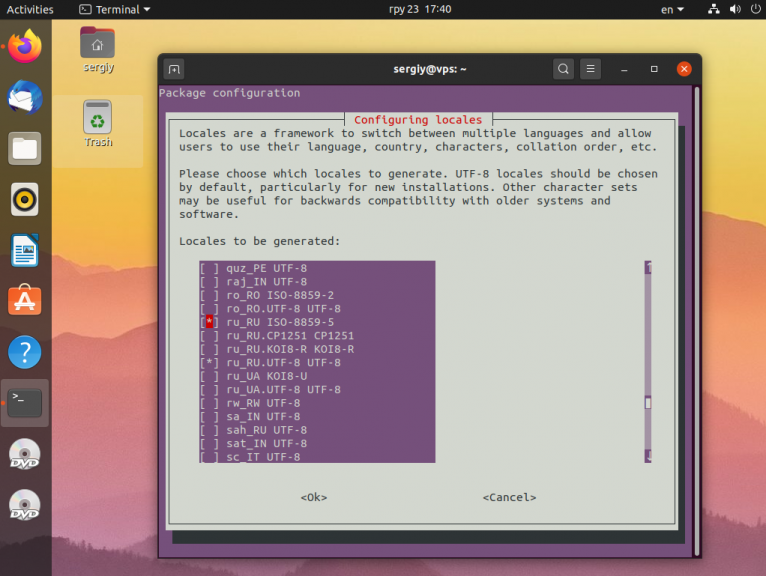Uncheck the ru_RU.UTF-8 UTF-8 locale
Image resolution: width=766 pixels, height=576 pixels.
pyautogui.click(x=210, y=363)
